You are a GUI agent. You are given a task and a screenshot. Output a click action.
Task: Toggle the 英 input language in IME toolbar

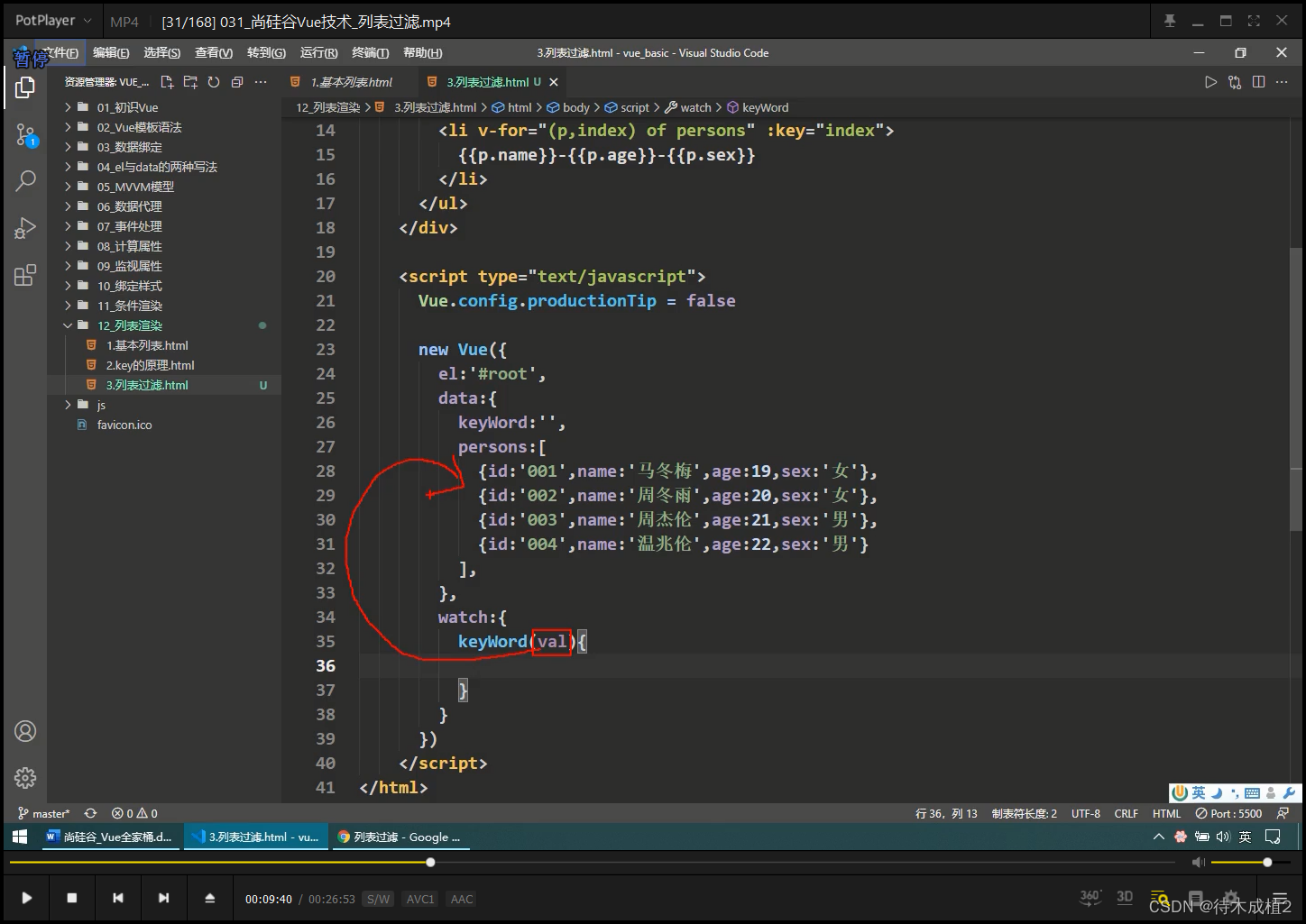tap(1199, 793)
